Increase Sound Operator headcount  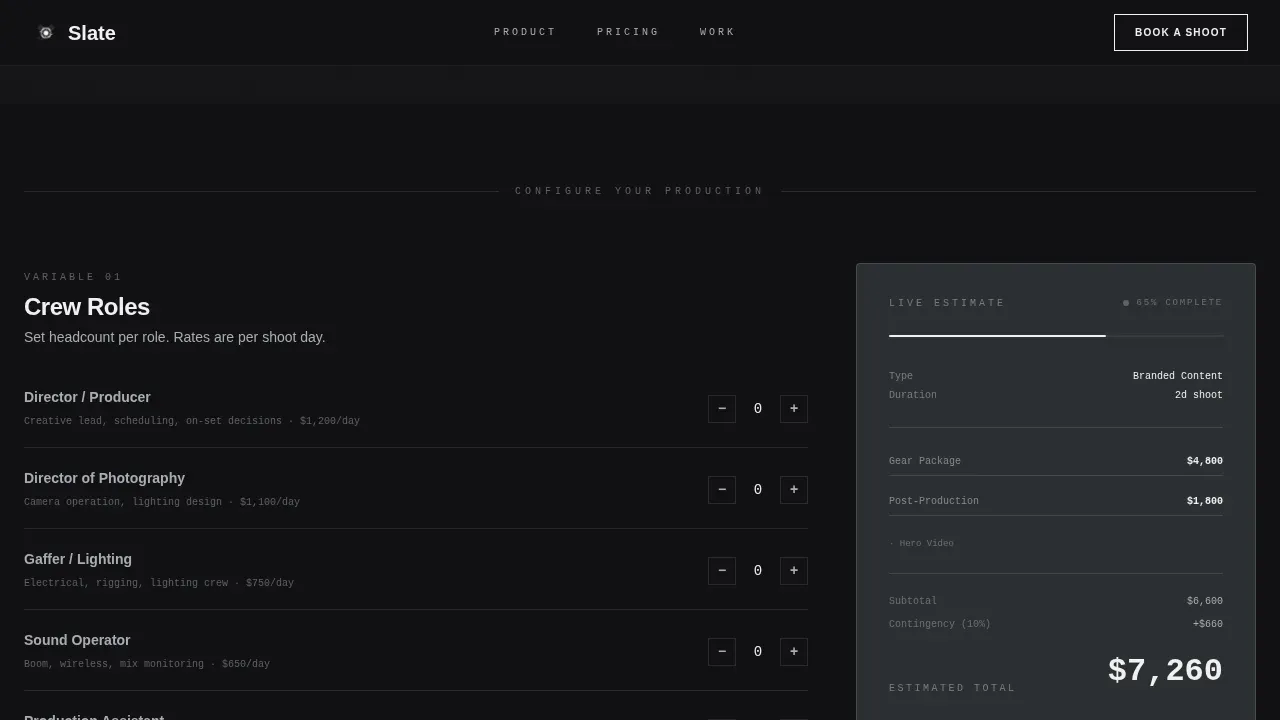794,652
